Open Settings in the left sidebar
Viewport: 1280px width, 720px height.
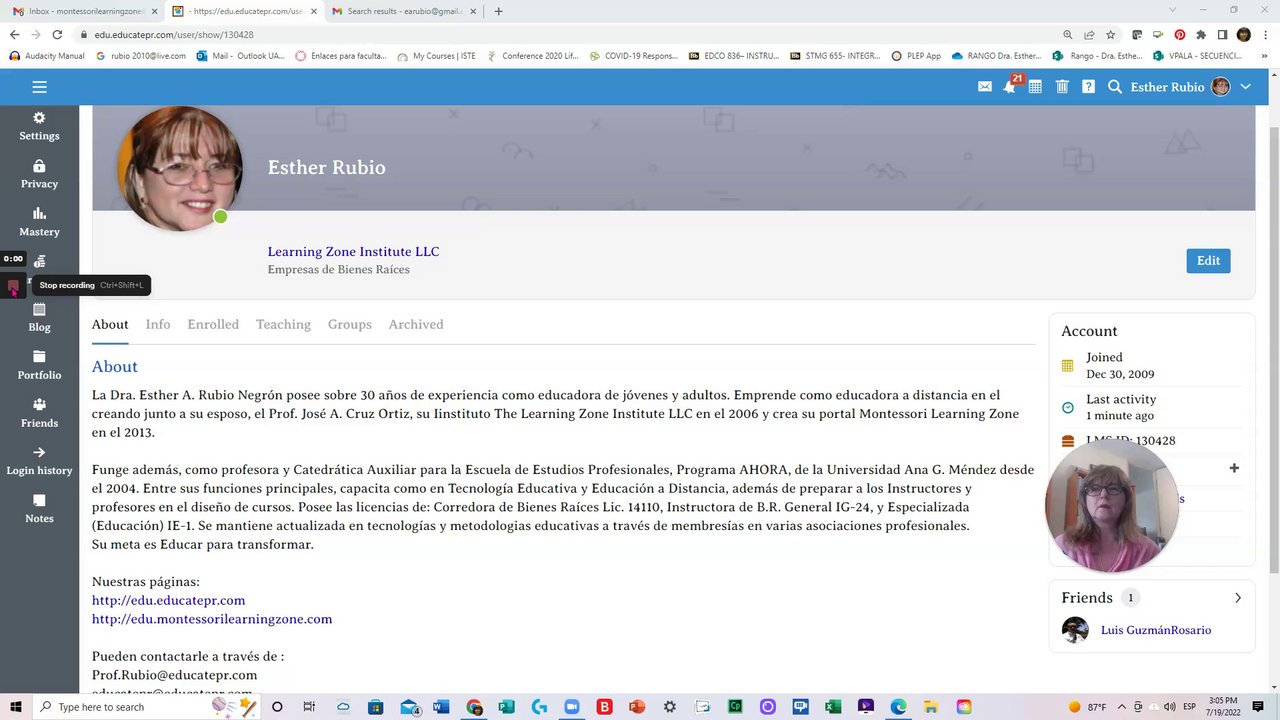(39, 126)
